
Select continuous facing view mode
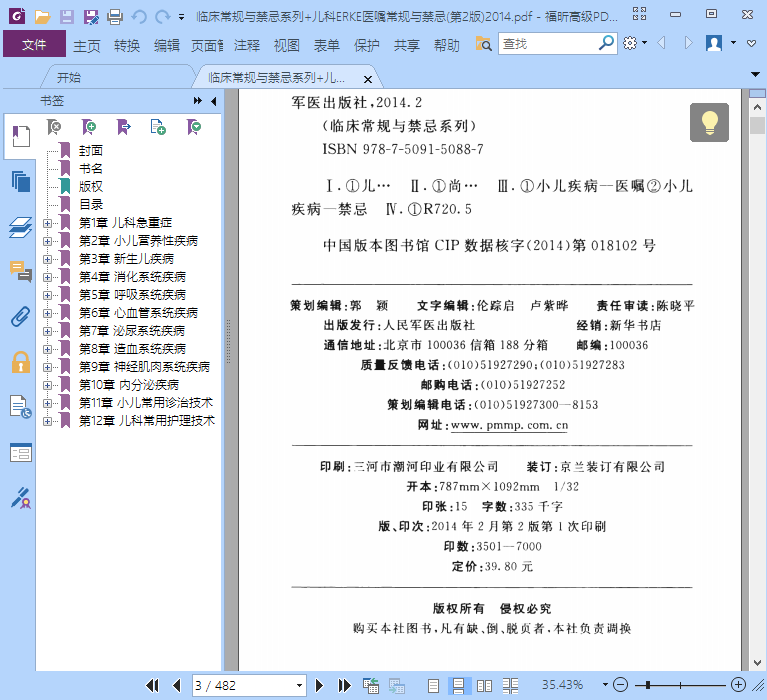(x=510, y=686)
